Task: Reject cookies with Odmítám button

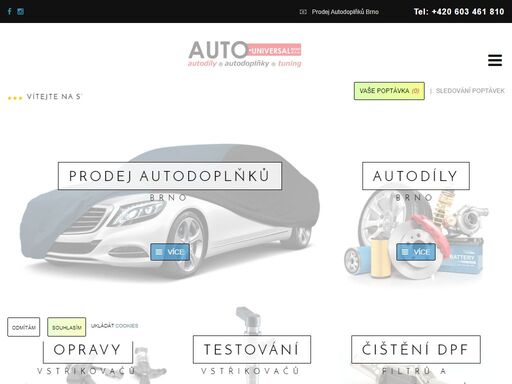Action: tap(24, 327)
